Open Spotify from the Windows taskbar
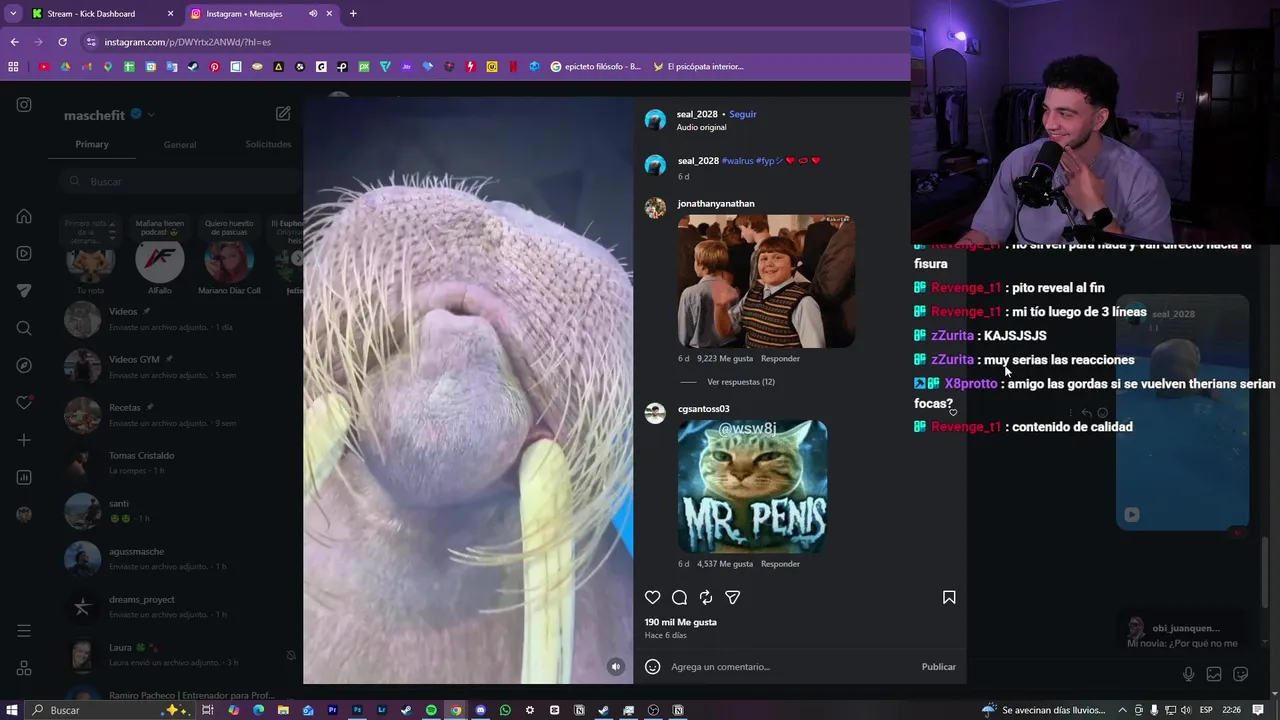The width and height of the screenshot is (1280, 720). (x=431, y=710)
